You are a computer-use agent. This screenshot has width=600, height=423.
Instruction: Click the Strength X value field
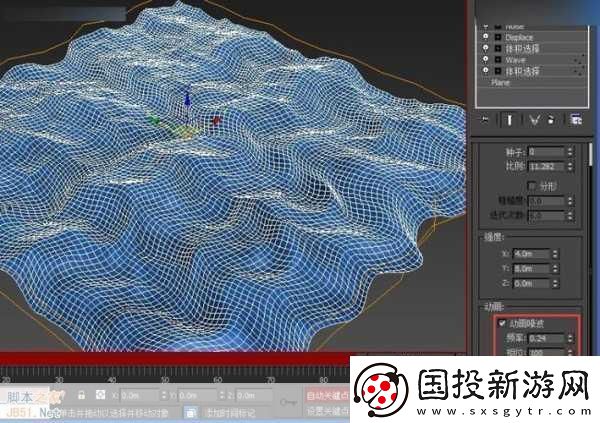point(530,254)
